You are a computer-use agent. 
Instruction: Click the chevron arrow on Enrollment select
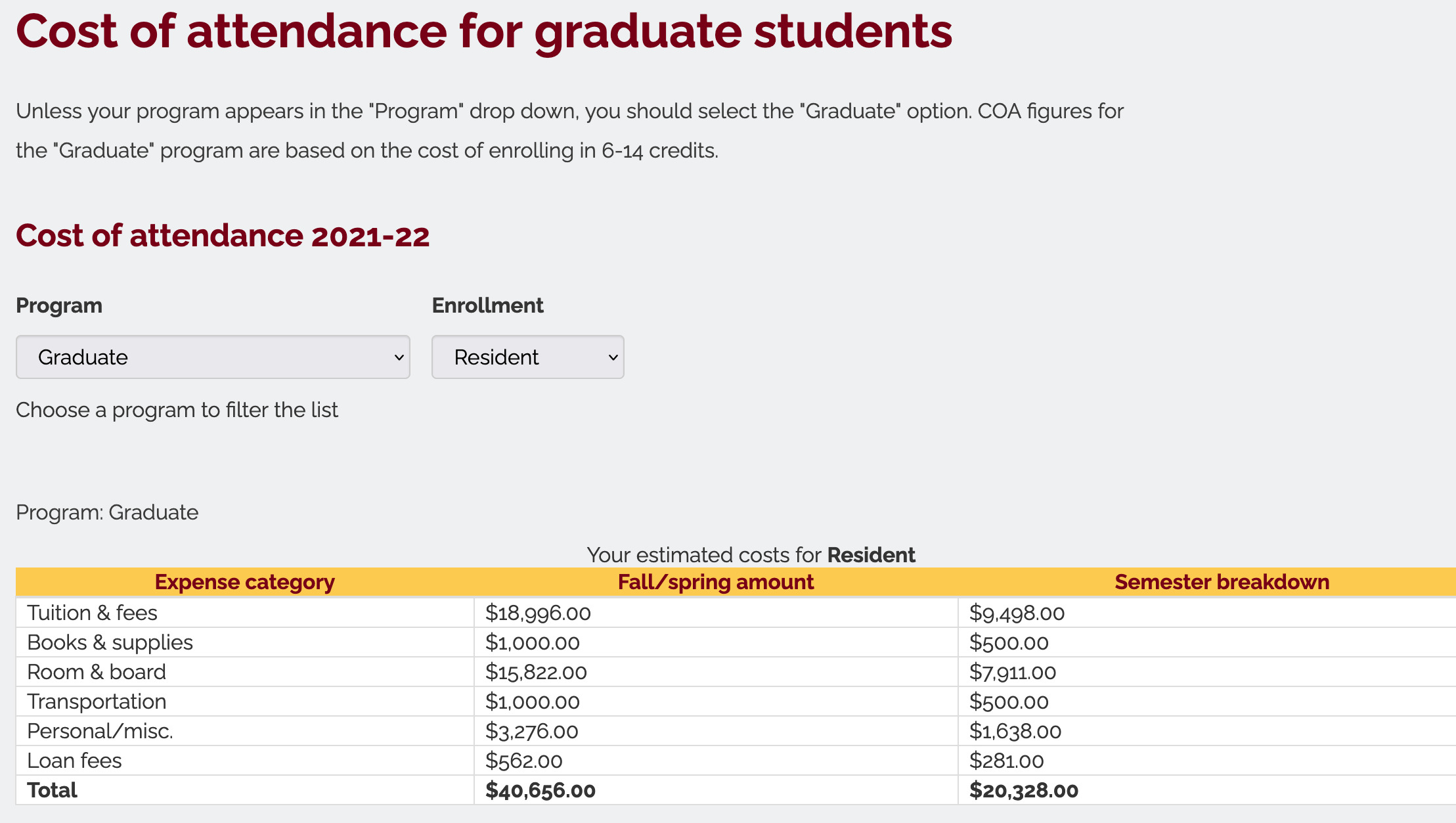613,357
